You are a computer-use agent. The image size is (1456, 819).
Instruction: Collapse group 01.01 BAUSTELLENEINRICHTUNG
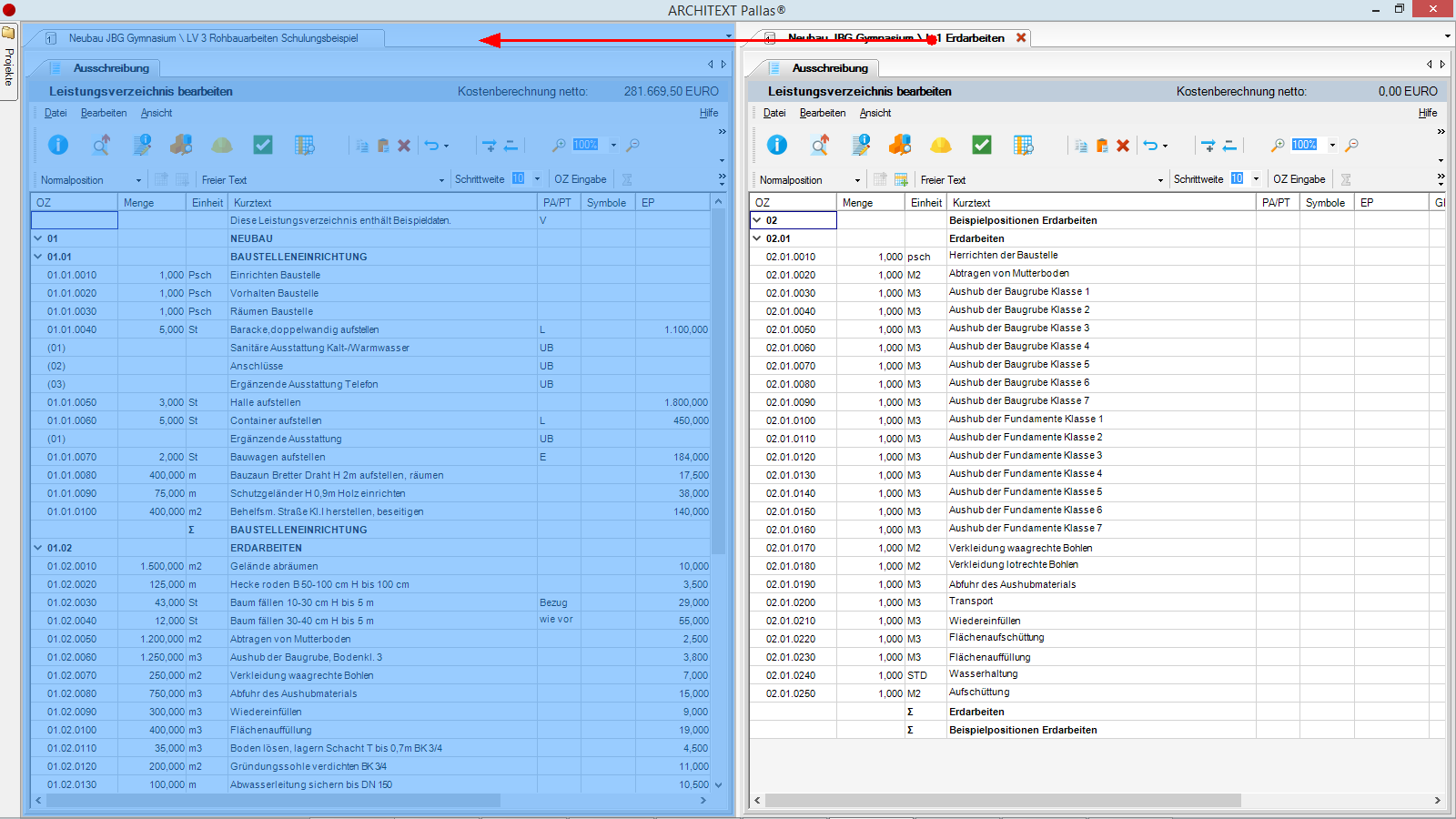(x=38, y=257)
